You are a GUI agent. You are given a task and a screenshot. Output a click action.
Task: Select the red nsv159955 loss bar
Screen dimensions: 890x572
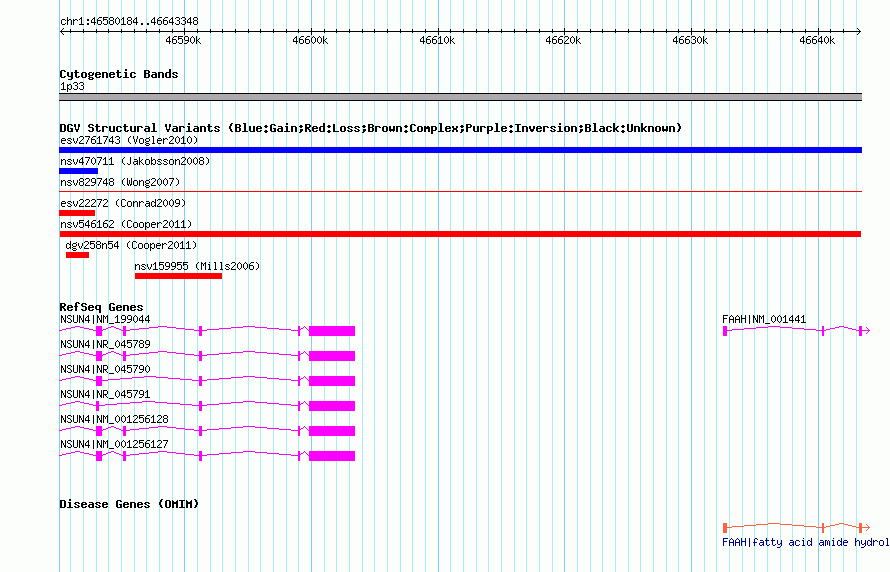pyautogui.click(x=178, y=276)
